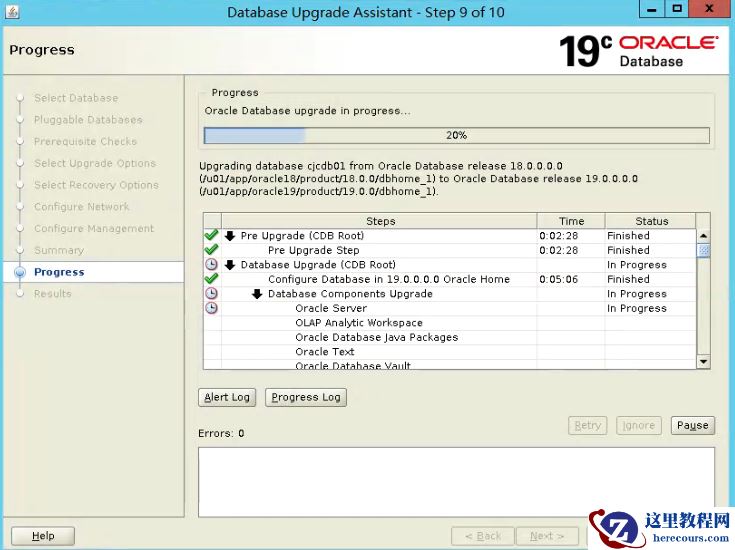
Task: Select the Select Upgrade Options sidebar step
Action: [95, 163]
